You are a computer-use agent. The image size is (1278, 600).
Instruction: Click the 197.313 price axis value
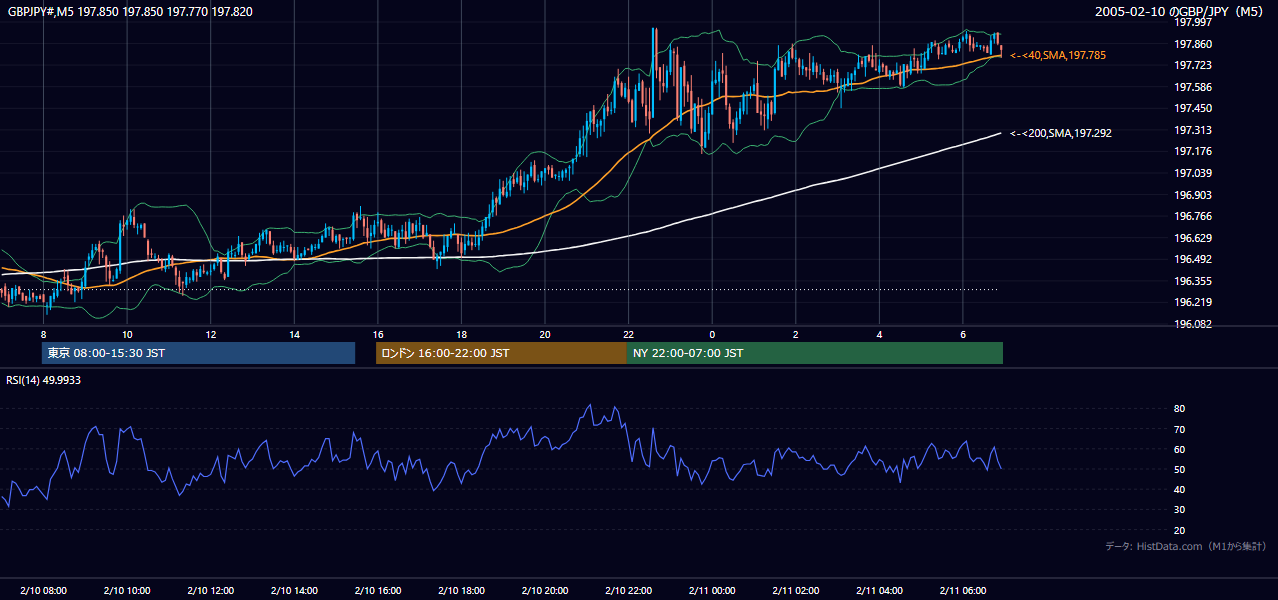[x=1193, y=130]
